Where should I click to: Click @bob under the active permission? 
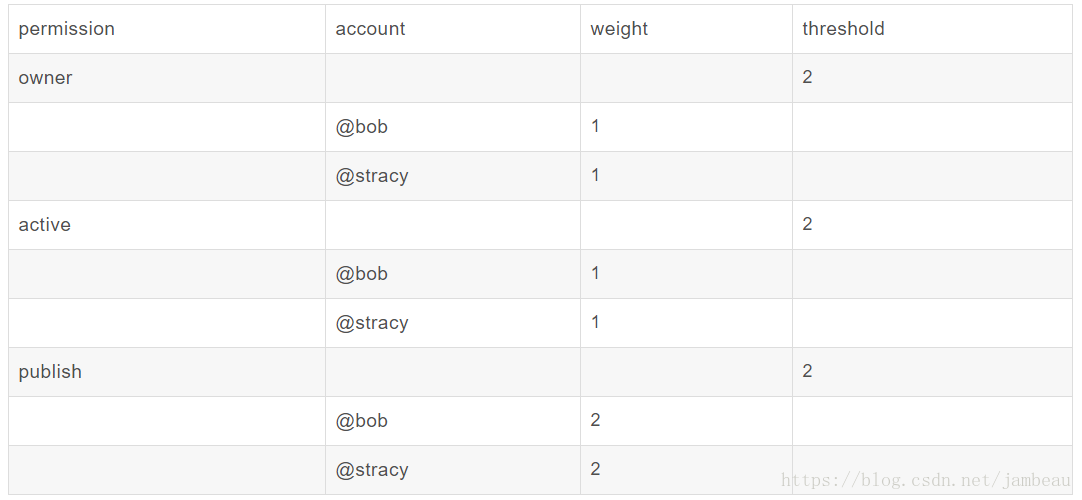[x=362, y=274]
